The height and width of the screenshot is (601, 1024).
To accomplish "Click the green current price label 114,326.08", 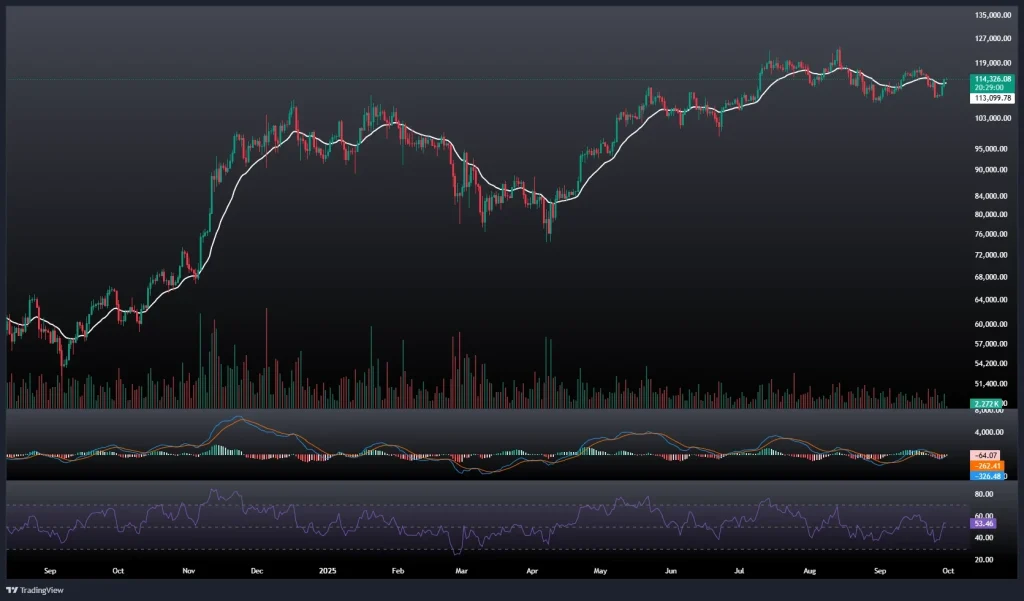I will (x=992, y=78).
